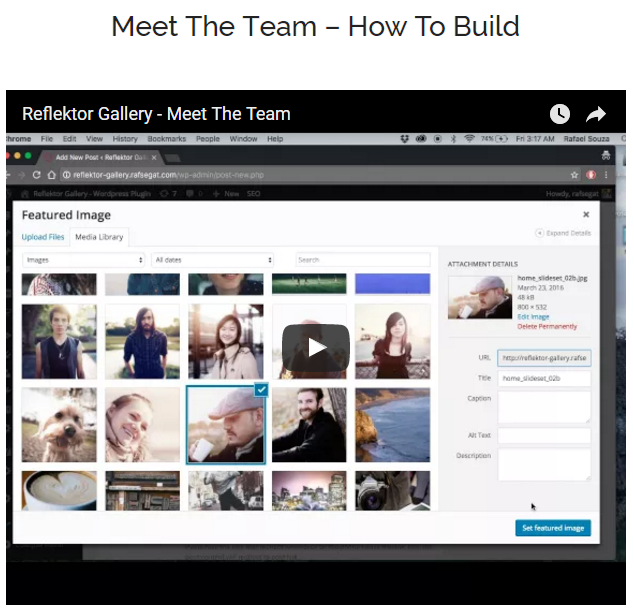Select the letterpress type blocks thumbnail
Image resolution: width=634 pixels, height=613 pixels.
[142, 490]
